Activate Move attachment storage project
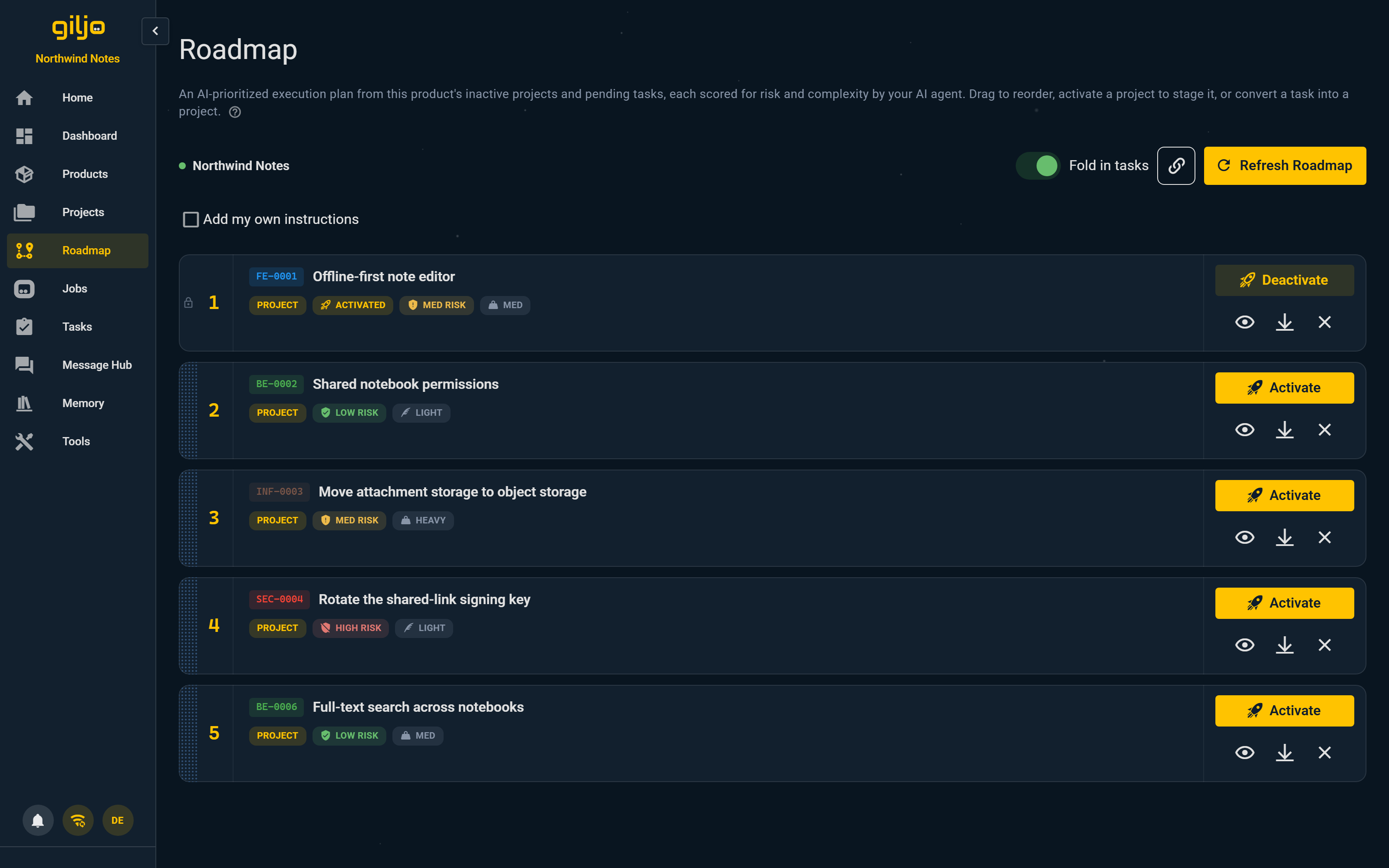The width and height of the screenshot is (1389, 868). [1284, 496]
